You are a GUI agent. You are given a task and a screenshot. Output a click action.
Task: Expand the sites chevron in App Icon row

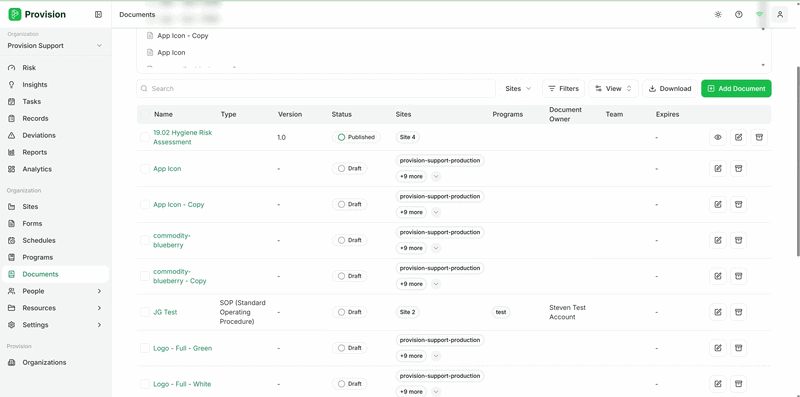click(x=436, y=177)
